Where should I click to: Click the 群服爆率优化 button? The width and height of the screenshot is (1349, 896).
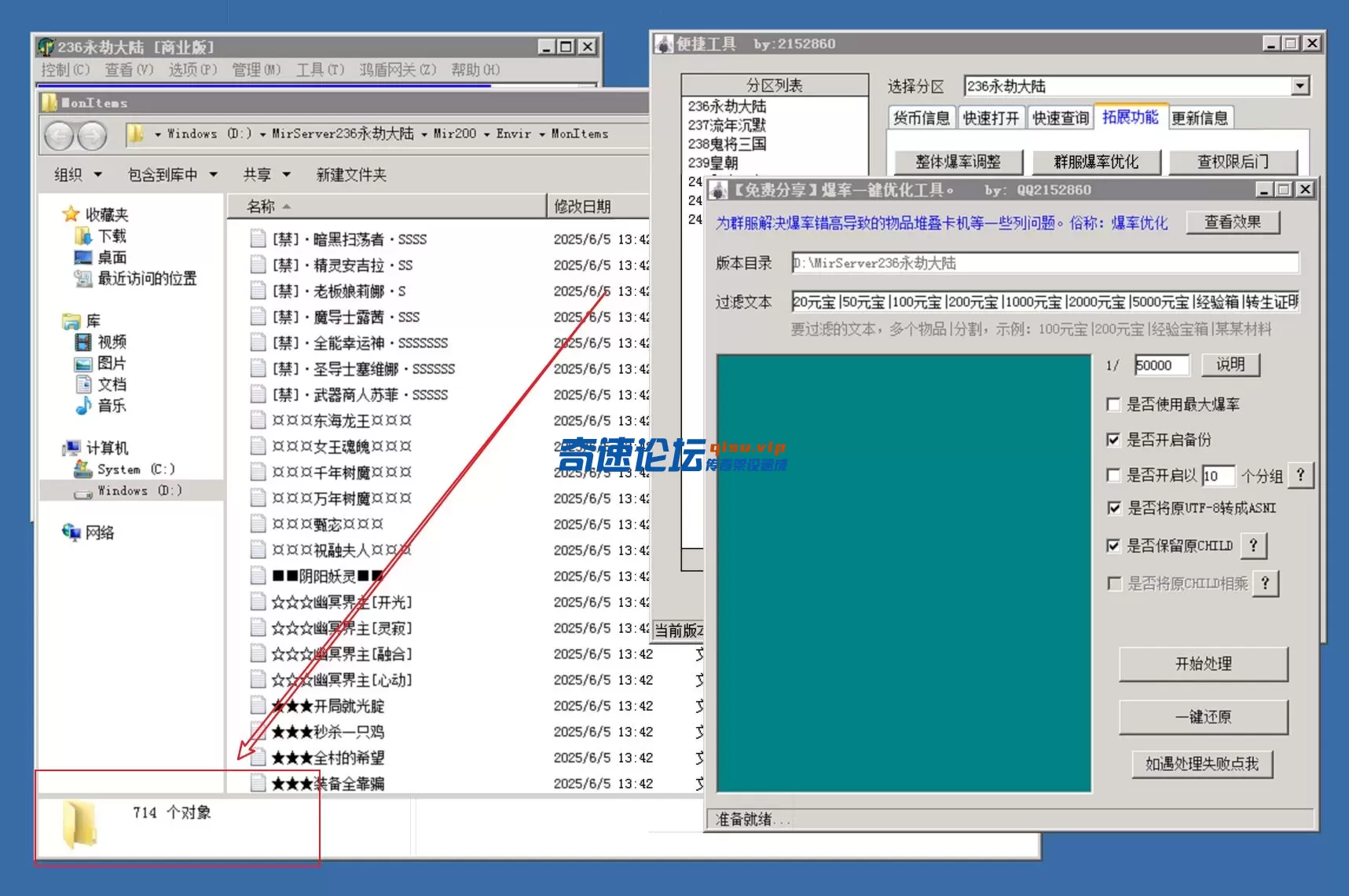click(1096, 162)
